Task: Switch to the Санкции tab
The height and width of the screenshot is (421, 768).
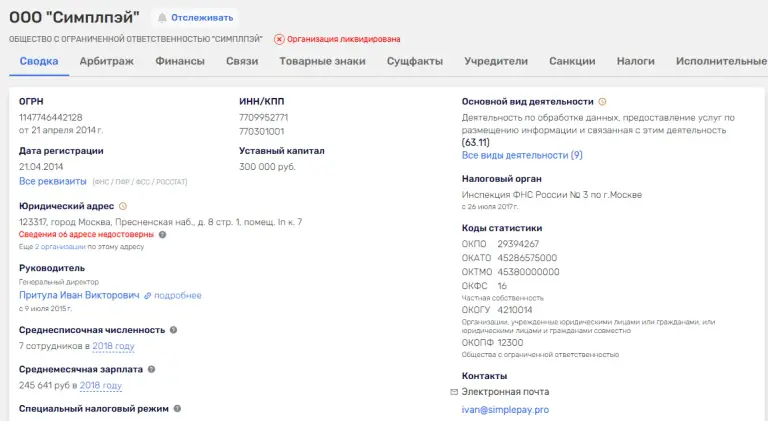Action: (x=572, y=61)
